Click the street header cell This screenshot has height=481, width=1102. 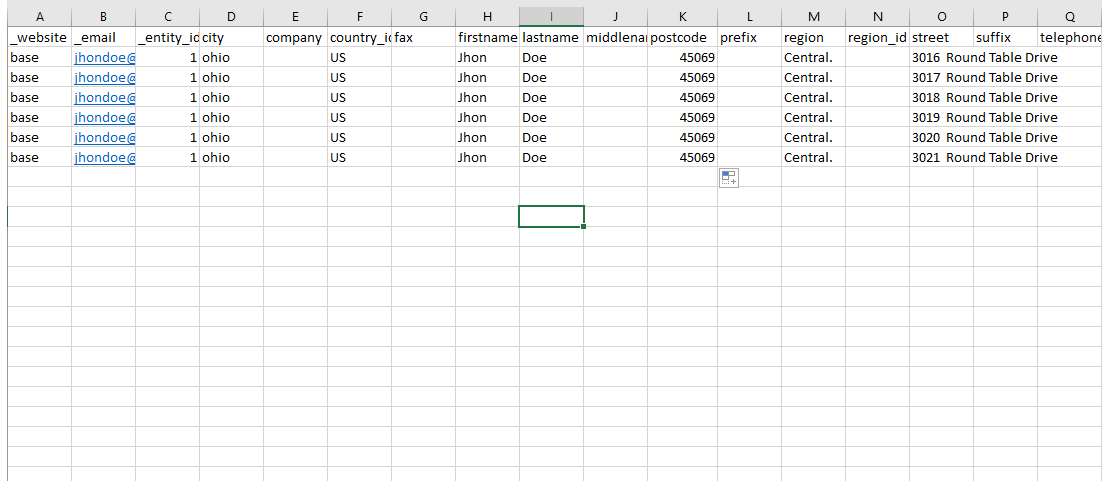coord(941,37)
